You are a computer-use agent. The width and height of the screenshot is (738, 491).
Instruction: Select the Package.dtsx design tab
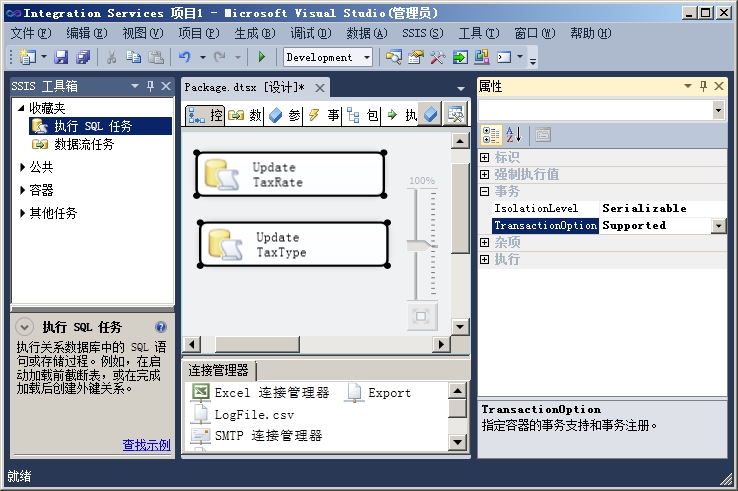(x=245, y=88)
